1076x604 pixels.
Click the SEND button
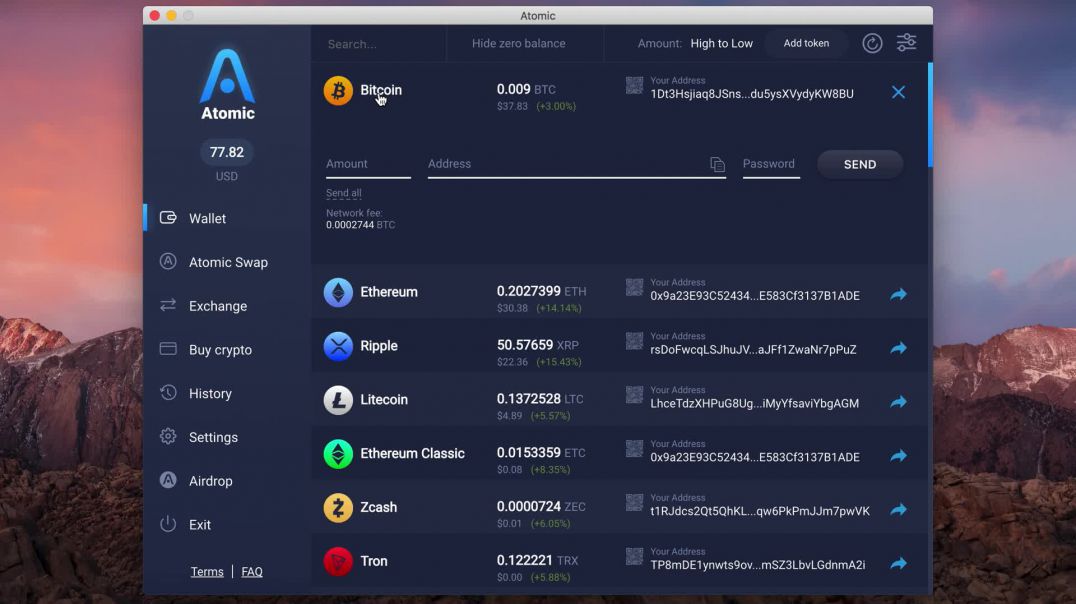[x=860, y=164]
